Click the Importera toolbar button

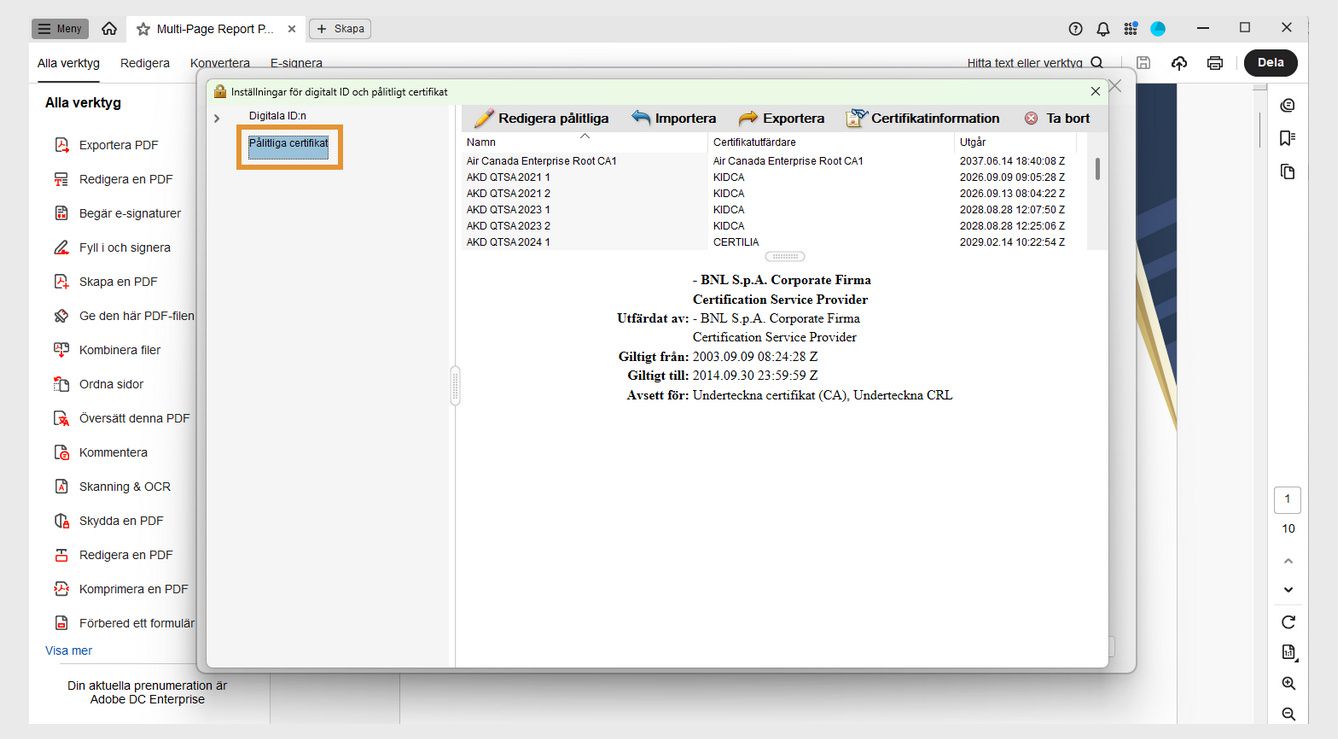click(674, 118)
